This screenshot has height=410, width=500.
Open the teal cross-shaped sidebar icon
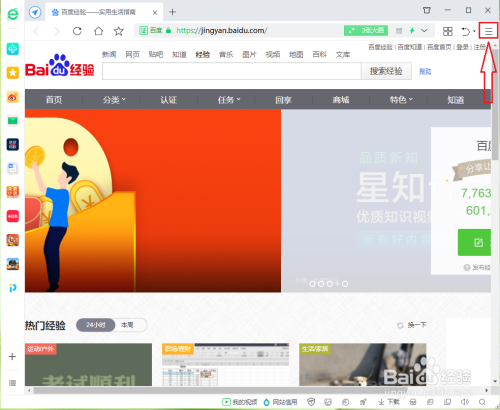(13, 49)
